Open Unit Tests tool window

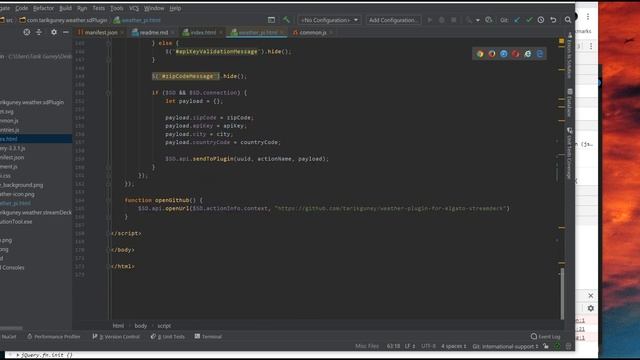168,337
